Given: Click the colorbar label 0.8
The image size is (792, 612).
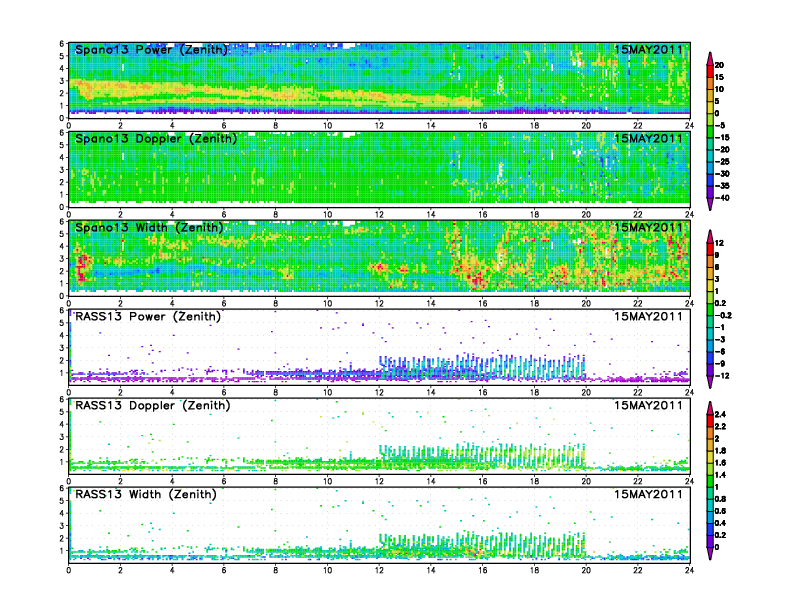Looking at the screenshot, I should pos(720,499).
